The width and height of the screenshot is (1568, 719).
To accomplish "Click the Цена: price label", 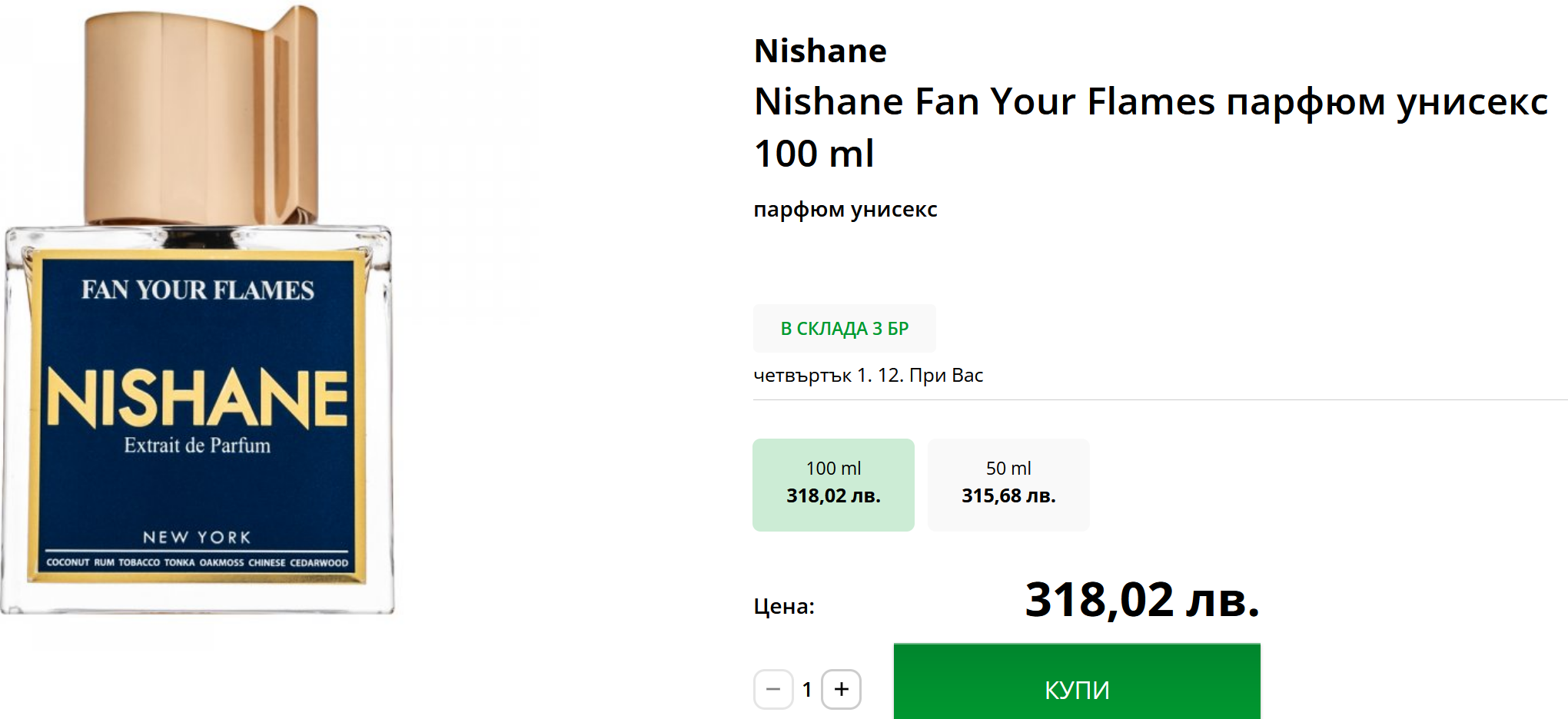I will 783,606.
